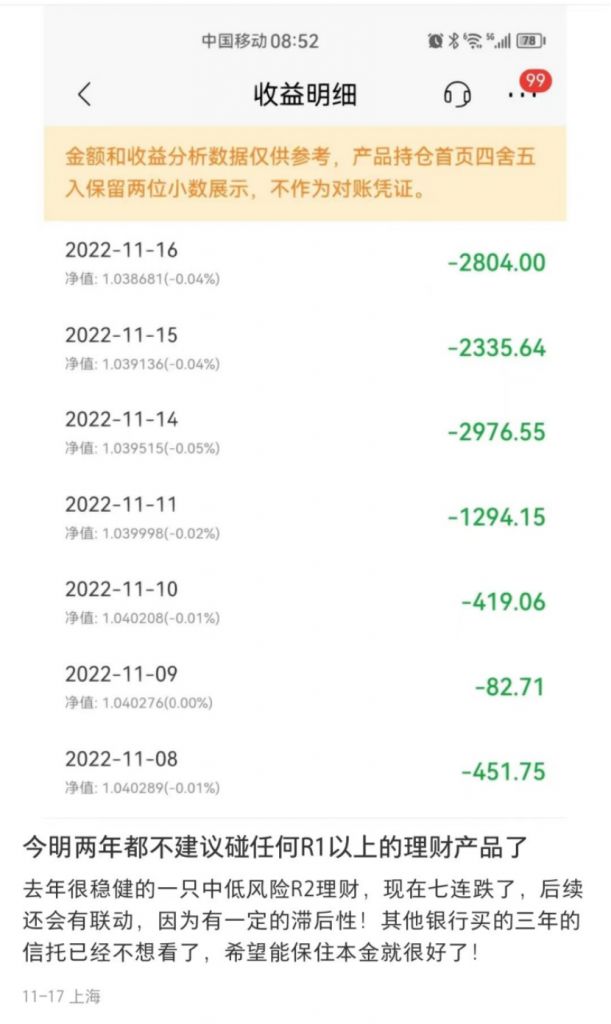Open customer service headset icon
Viewport: 611px width, 1024px height.
point(457,94)
